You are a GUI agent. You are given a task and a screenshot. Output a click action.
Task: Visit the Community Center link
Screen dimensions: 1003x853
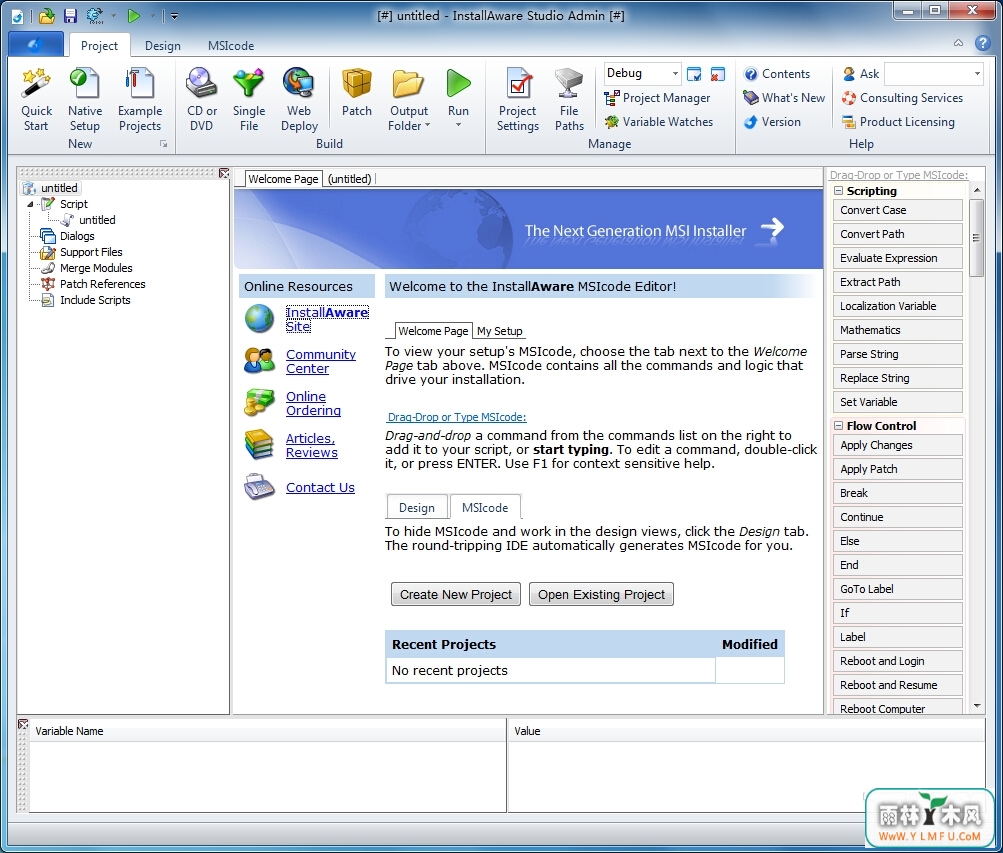coord(320,361)
